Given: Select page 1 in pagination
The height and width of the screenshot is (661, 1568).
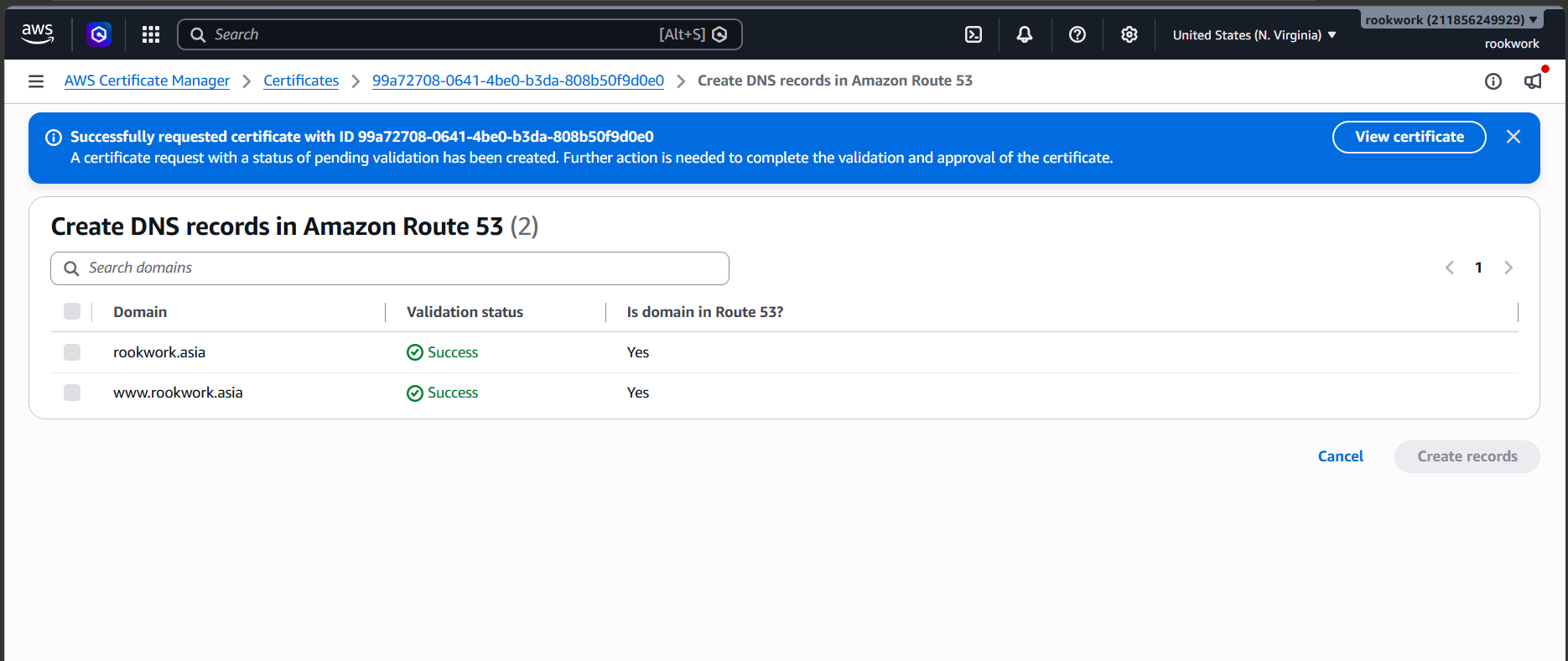Looking at the screenshot, I should [x=1478, y=268].
